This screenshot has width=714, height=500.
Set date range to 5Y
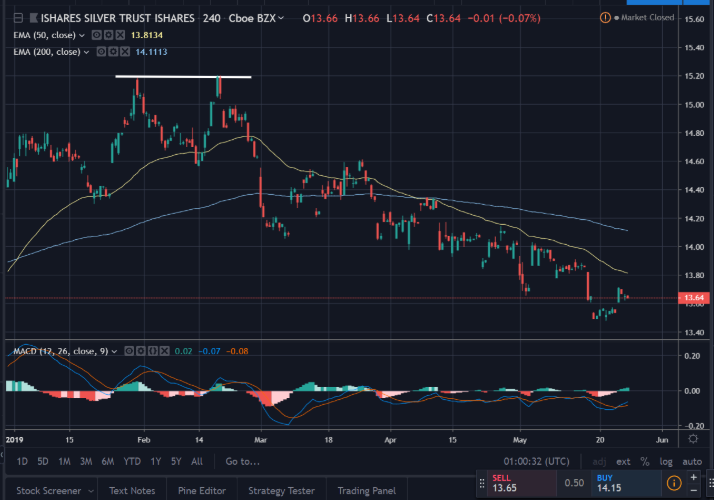click(176, 462)
